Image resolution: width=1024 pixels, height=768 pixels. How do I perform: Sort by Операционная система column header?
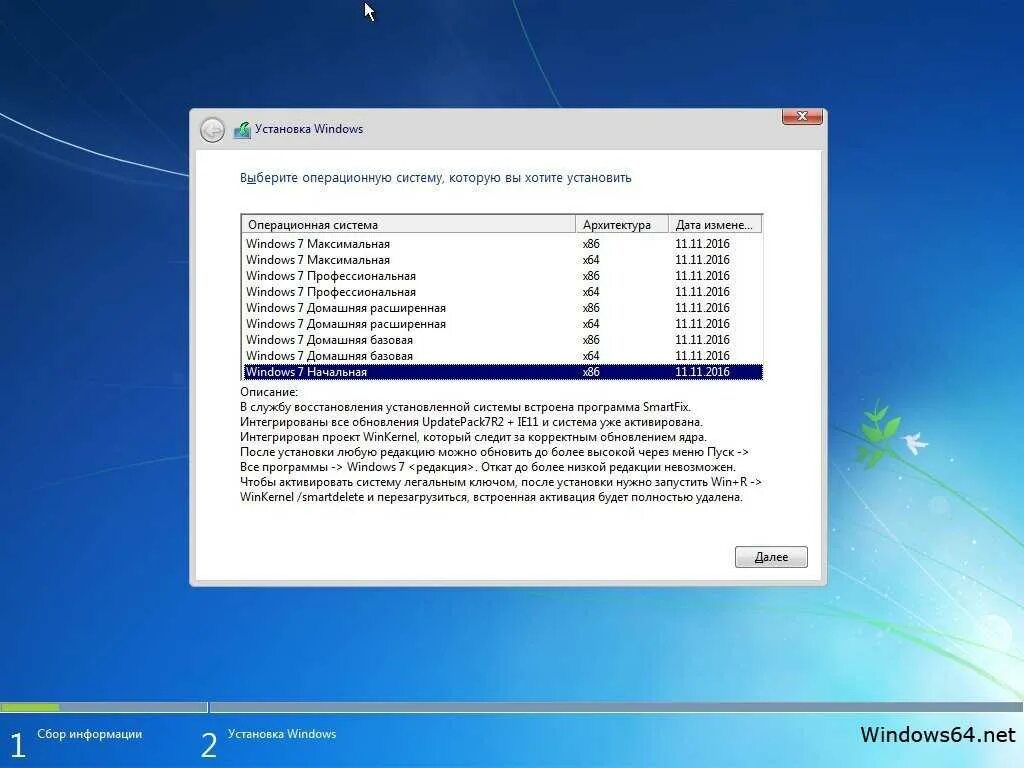click(x=409, y=225)
